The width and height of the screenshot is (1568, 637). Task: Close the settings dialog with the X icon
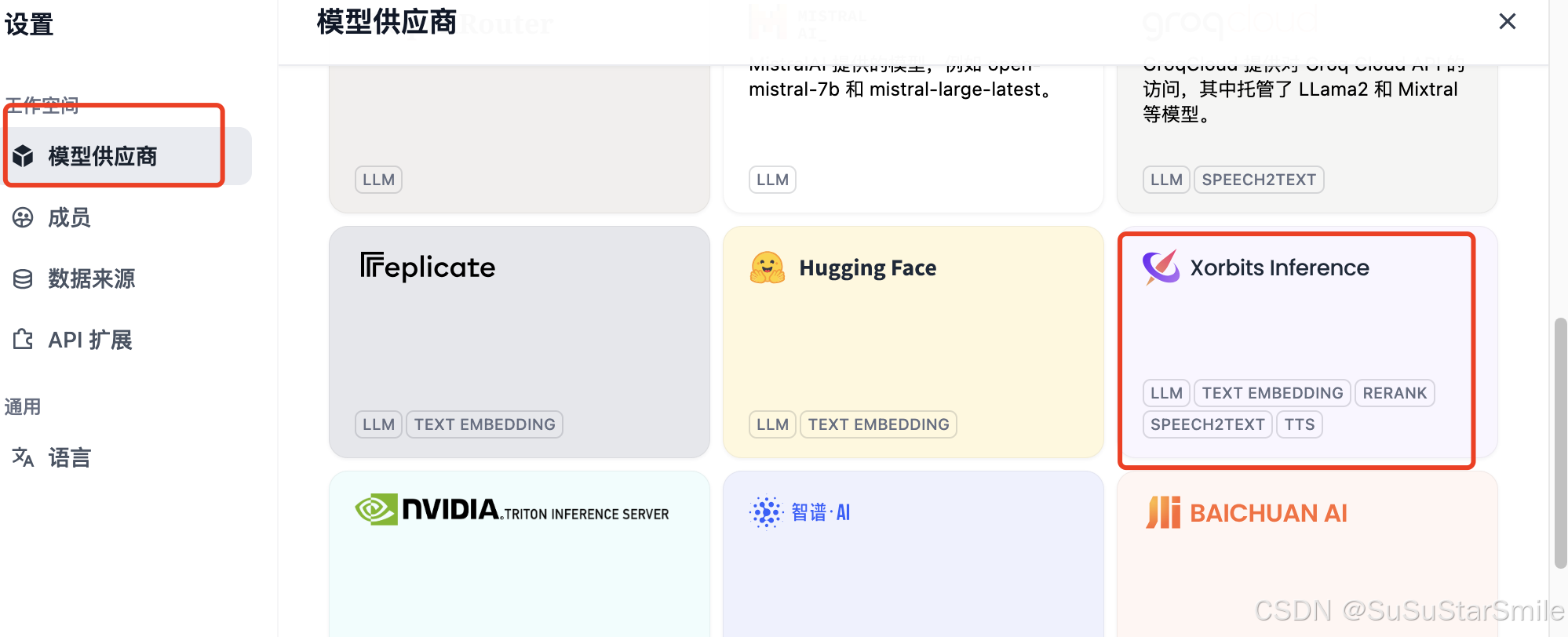pyautogui.click(x=1507, y=21)
